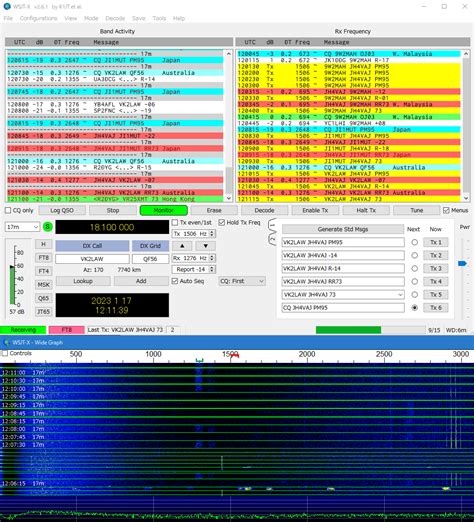This screenshot has width=474, height=522.
Task: Switch to Q65 mode button
Action: 43,298
